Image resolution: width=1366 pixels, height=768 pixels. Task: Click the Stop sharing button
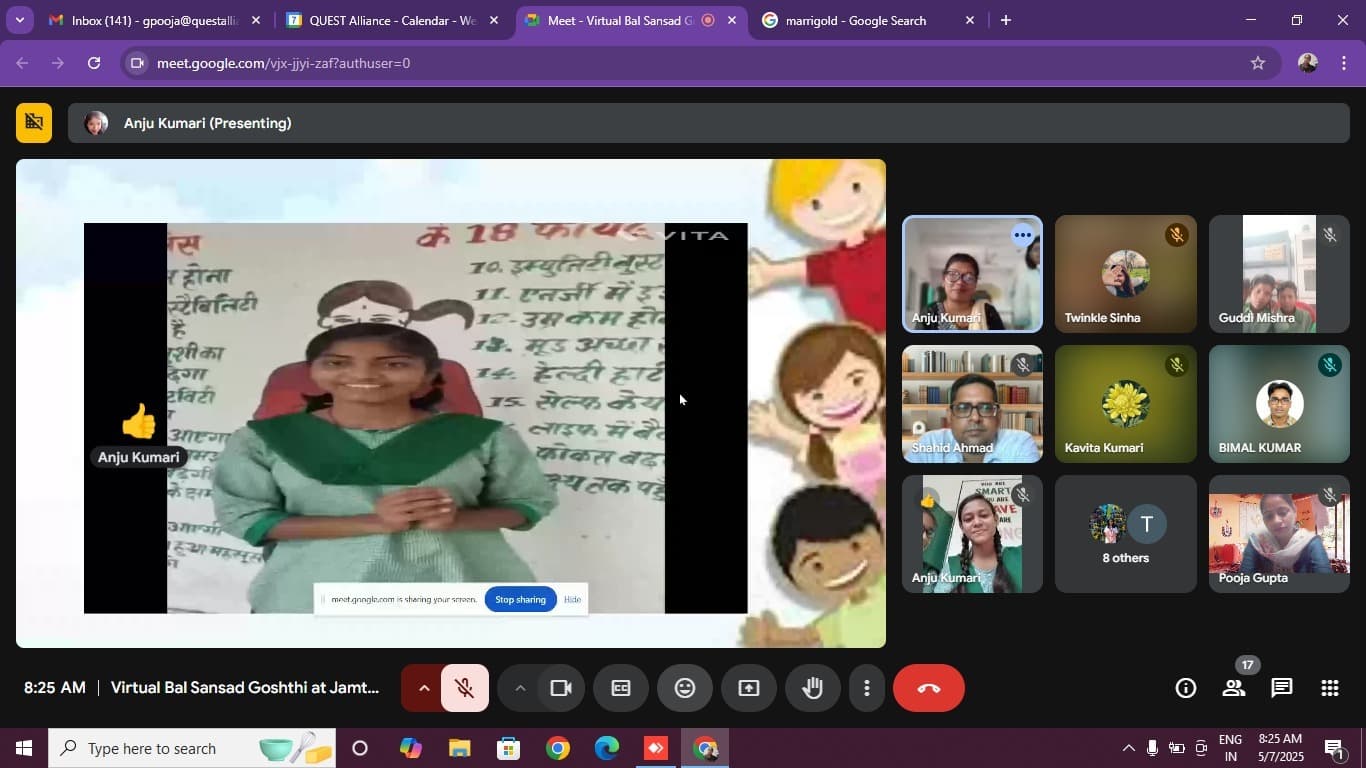(x=520, y=600)
